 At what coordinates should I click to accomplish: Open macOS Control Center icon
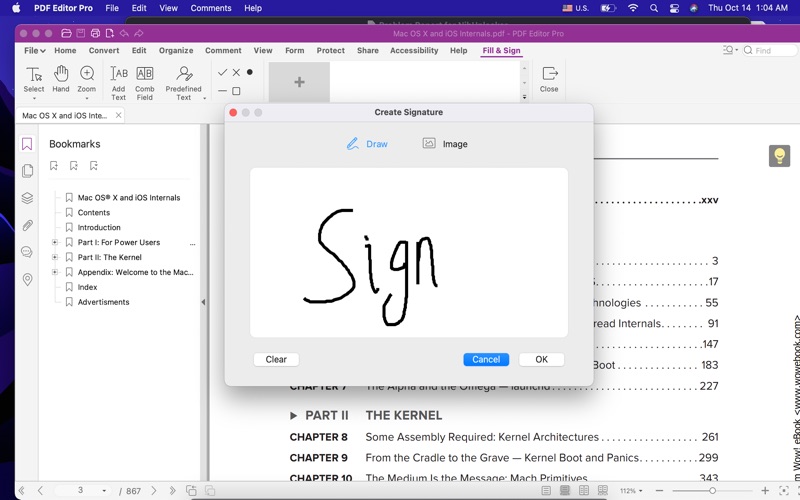coord(674,8)
